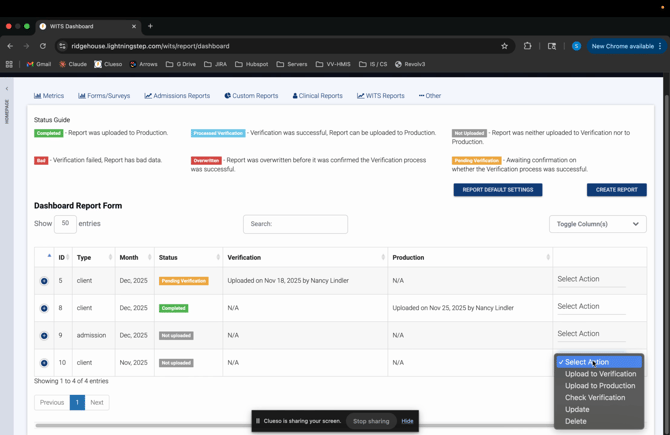Open the show entries count dropdown
Viewport: 670px width, 435px height.
click(x=65, y=224)
